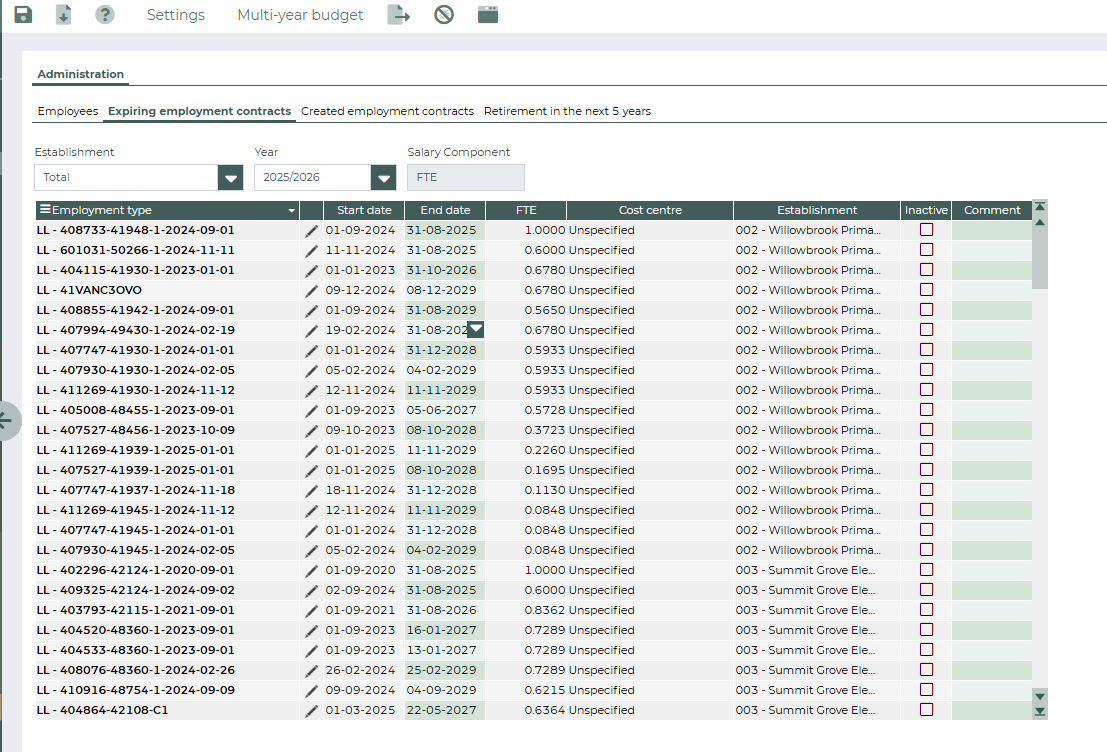Open the Establishment dropdown showing Total
Image resolution: width=1107 pixels, height=752 pixels.
(230, 177)
